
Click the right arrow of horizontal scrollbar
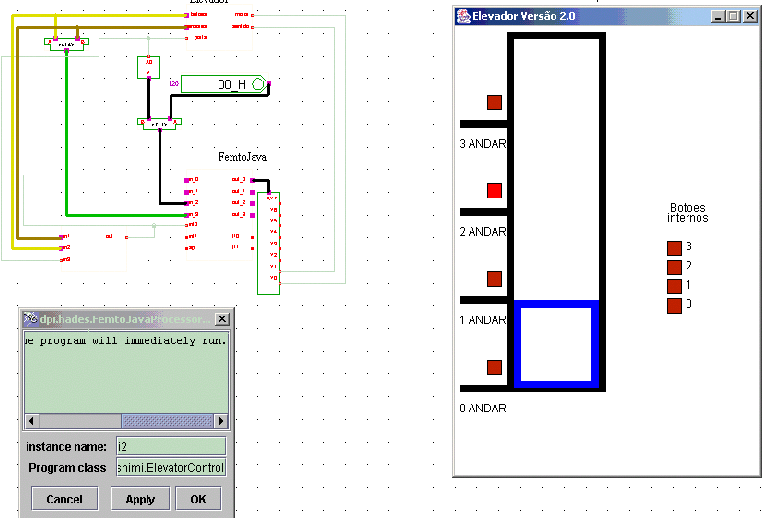[221, 421]
